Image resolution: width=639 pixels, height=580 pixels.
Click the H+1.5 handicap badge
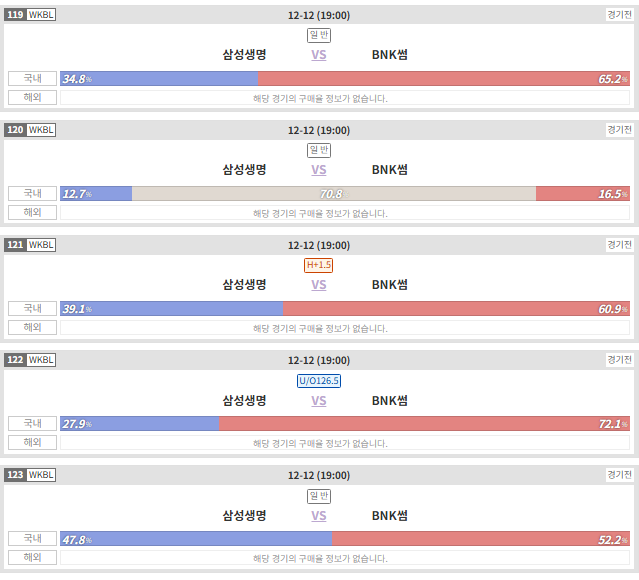[x=319, y=265]
